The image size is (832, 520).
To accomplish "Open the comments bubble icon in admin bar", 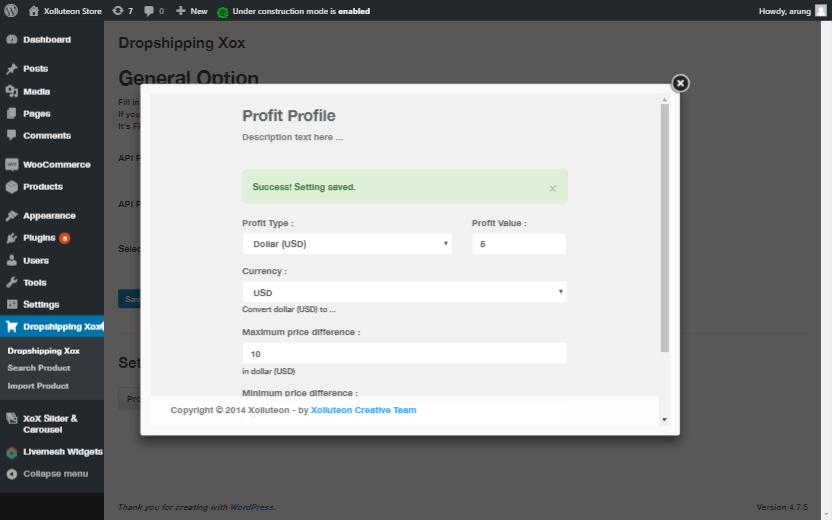I will (x=149, y=11).
